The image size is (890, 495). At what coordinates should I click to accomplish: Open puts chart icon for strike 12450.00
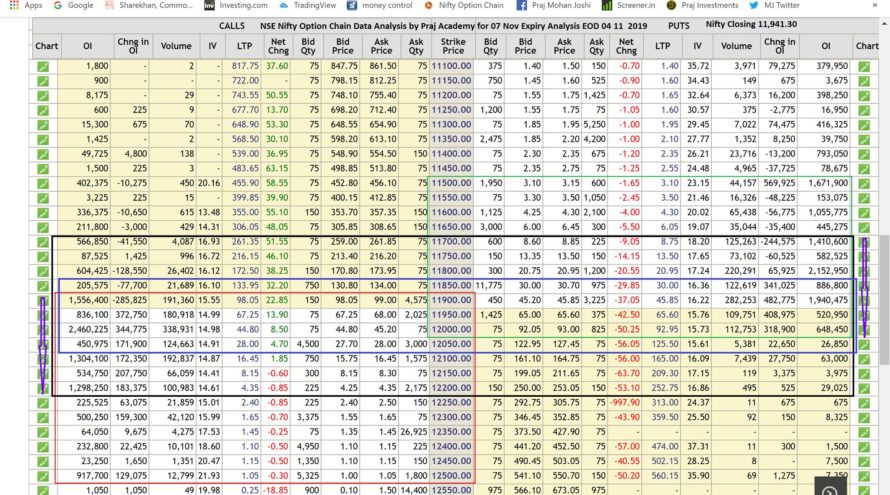coord(864,462)
